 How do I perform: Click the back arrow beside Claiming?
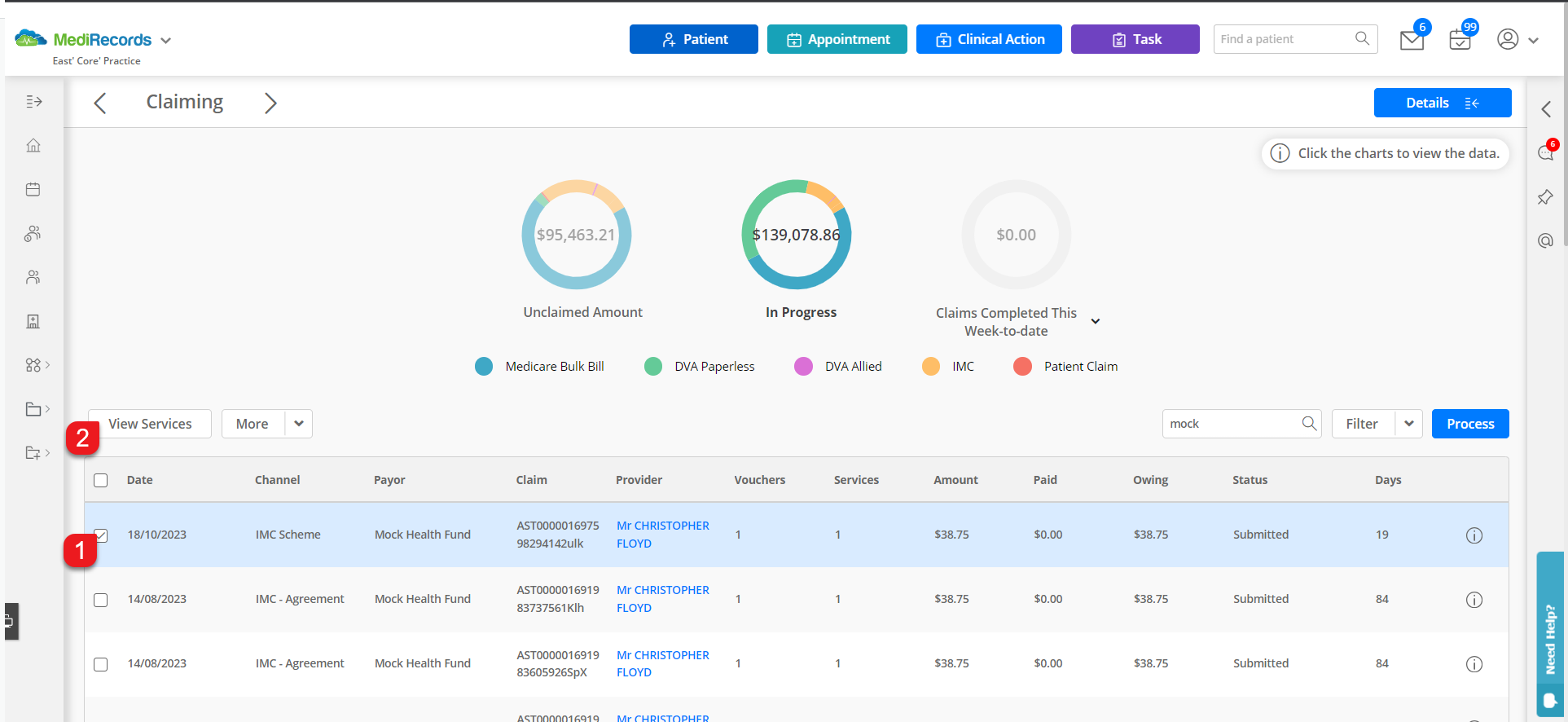(100, 103)
